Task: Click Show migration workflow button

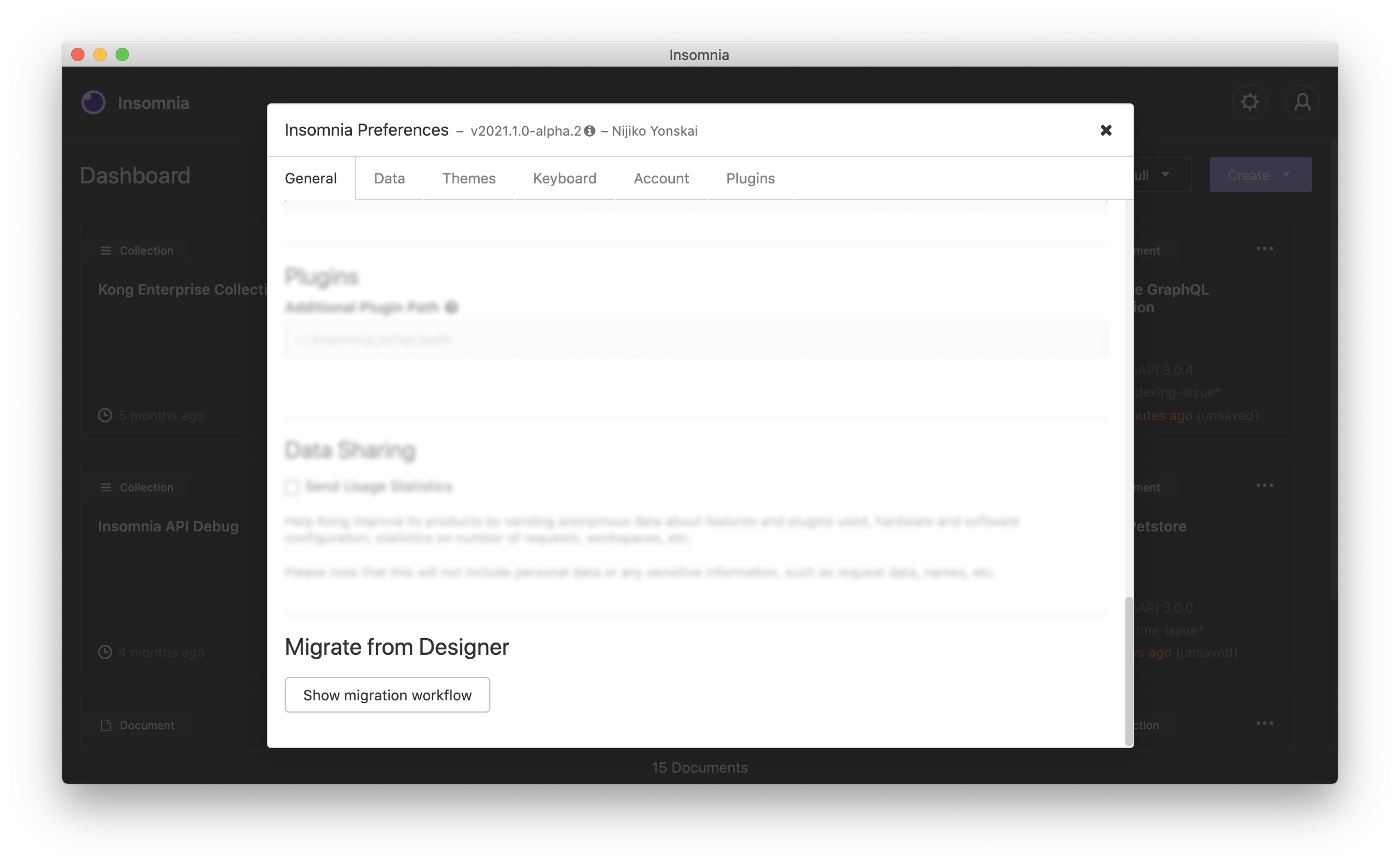Action: (387, 695)
